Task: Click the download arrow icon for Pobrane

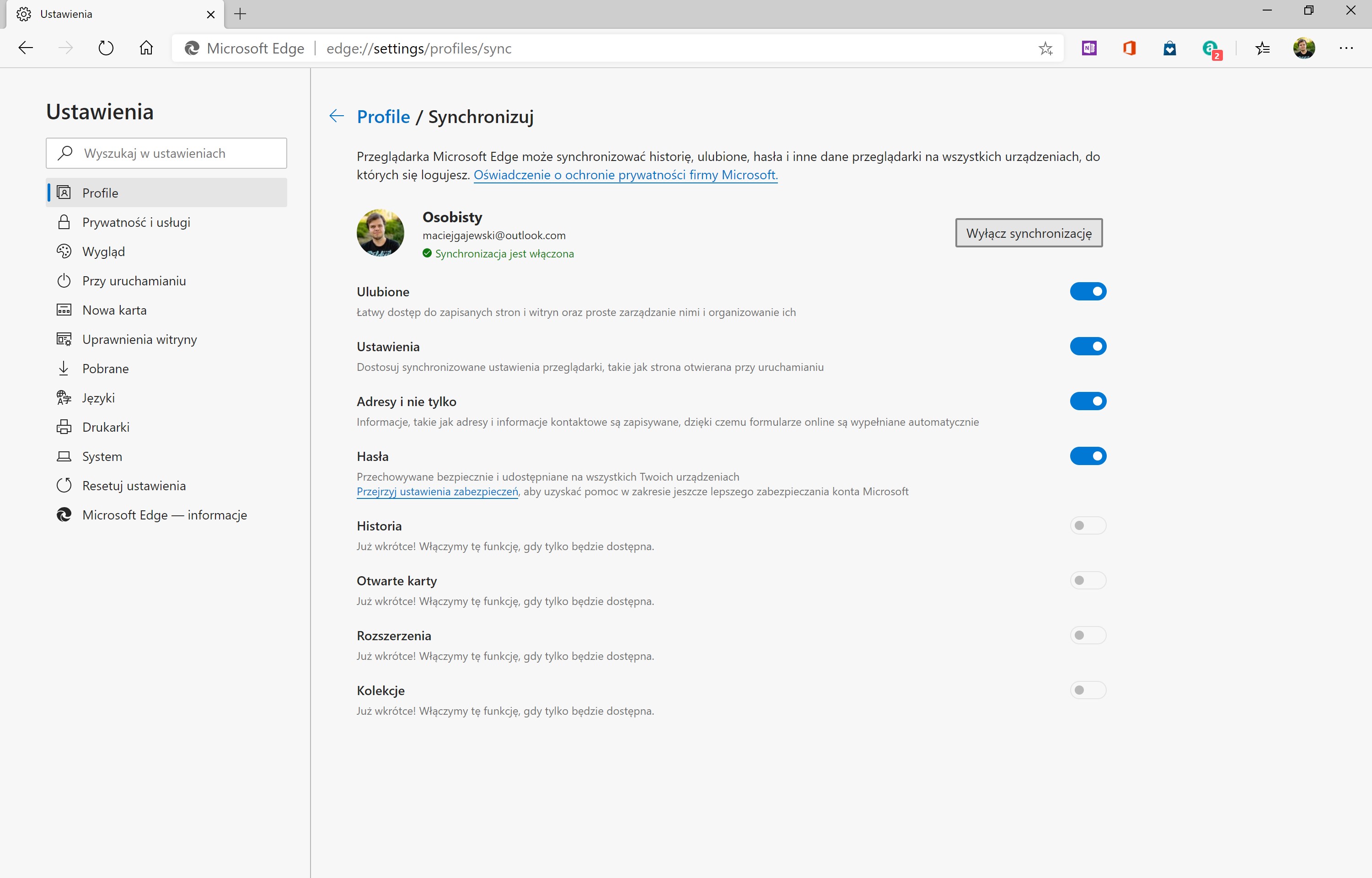Action: 64,368
